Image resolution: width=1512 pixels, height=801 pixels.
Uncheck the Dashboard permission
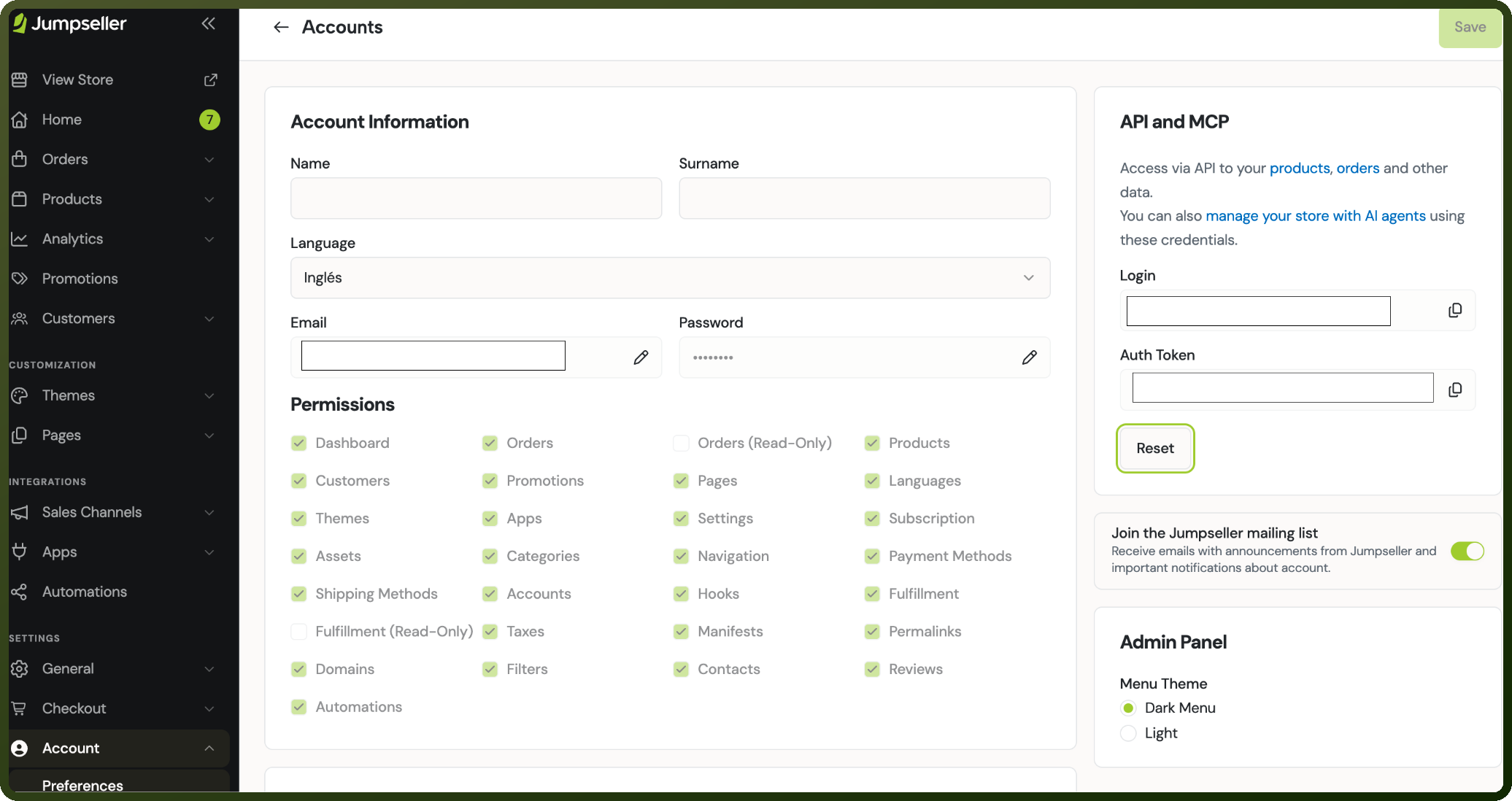click(x=298, y=443)
